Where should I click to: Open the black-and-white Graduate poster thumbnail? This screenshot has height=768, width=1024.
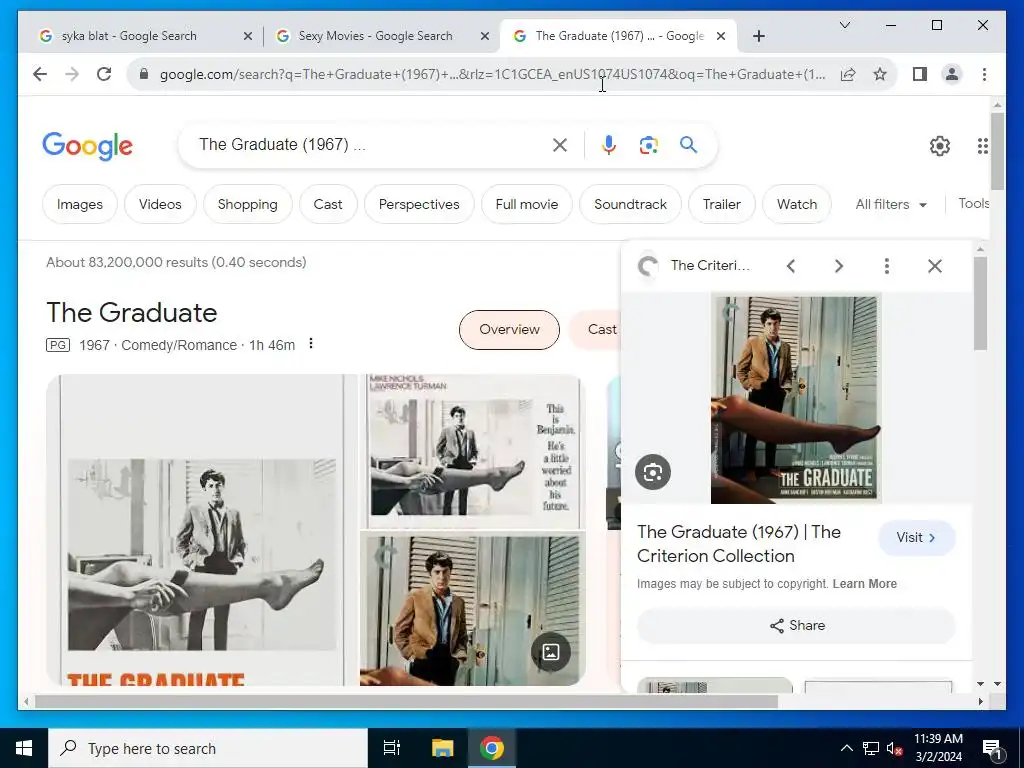click(202, 530)
